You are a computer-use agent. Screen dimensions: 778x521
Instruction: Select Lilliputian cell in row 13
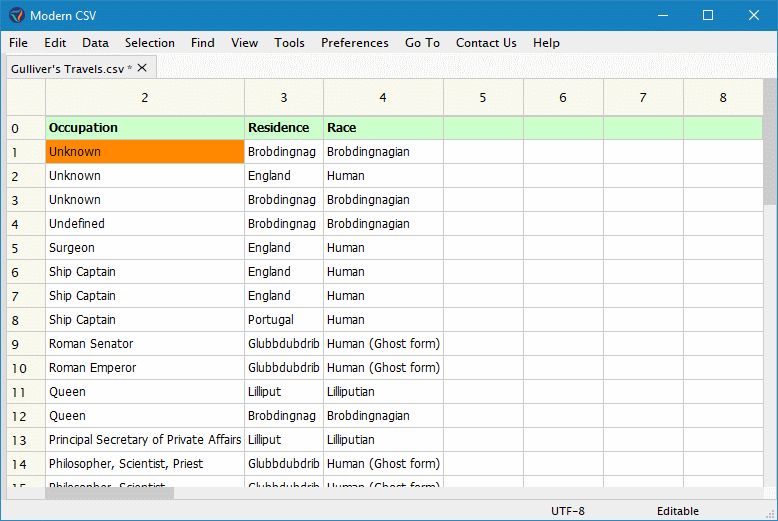coord(383,440)
